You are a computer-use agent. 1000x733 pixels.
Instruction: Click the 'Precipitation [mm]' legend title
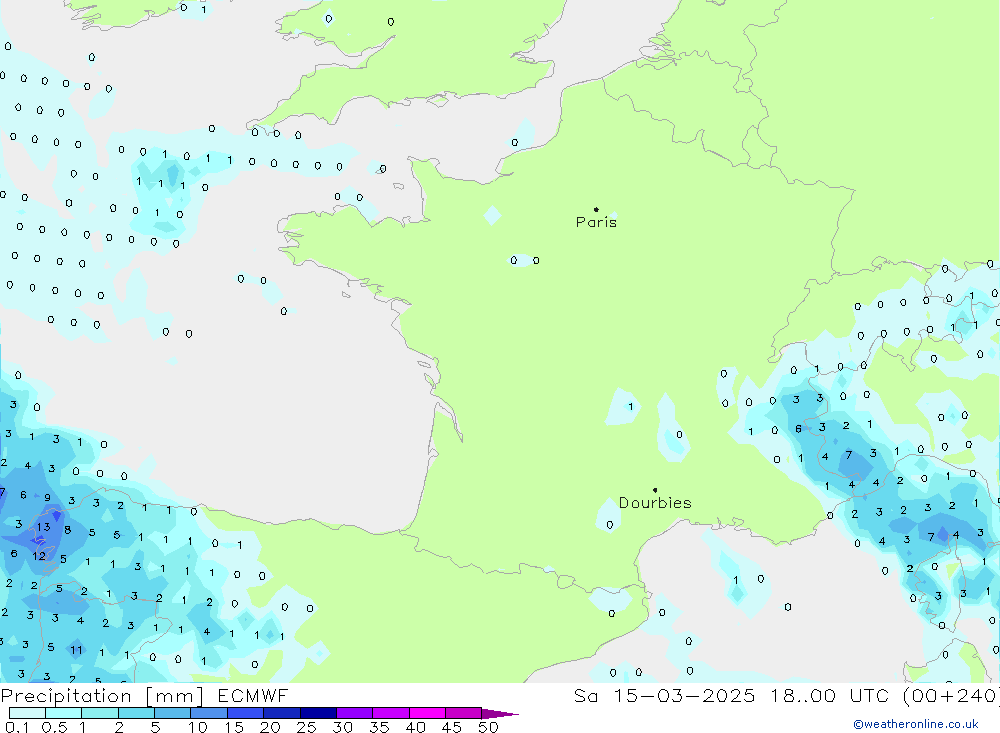click(x=102, y=696)
